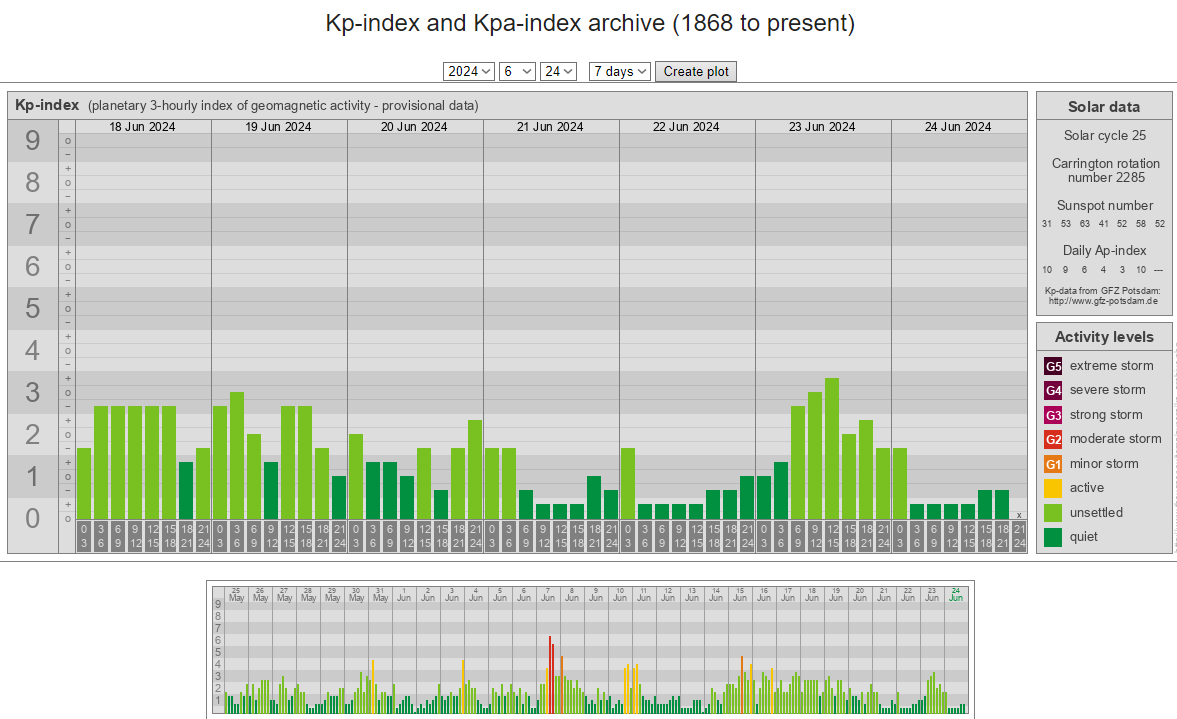Click the G1 minor storm badge
Screen dimensions: 1177x719
pos(1053,464)
